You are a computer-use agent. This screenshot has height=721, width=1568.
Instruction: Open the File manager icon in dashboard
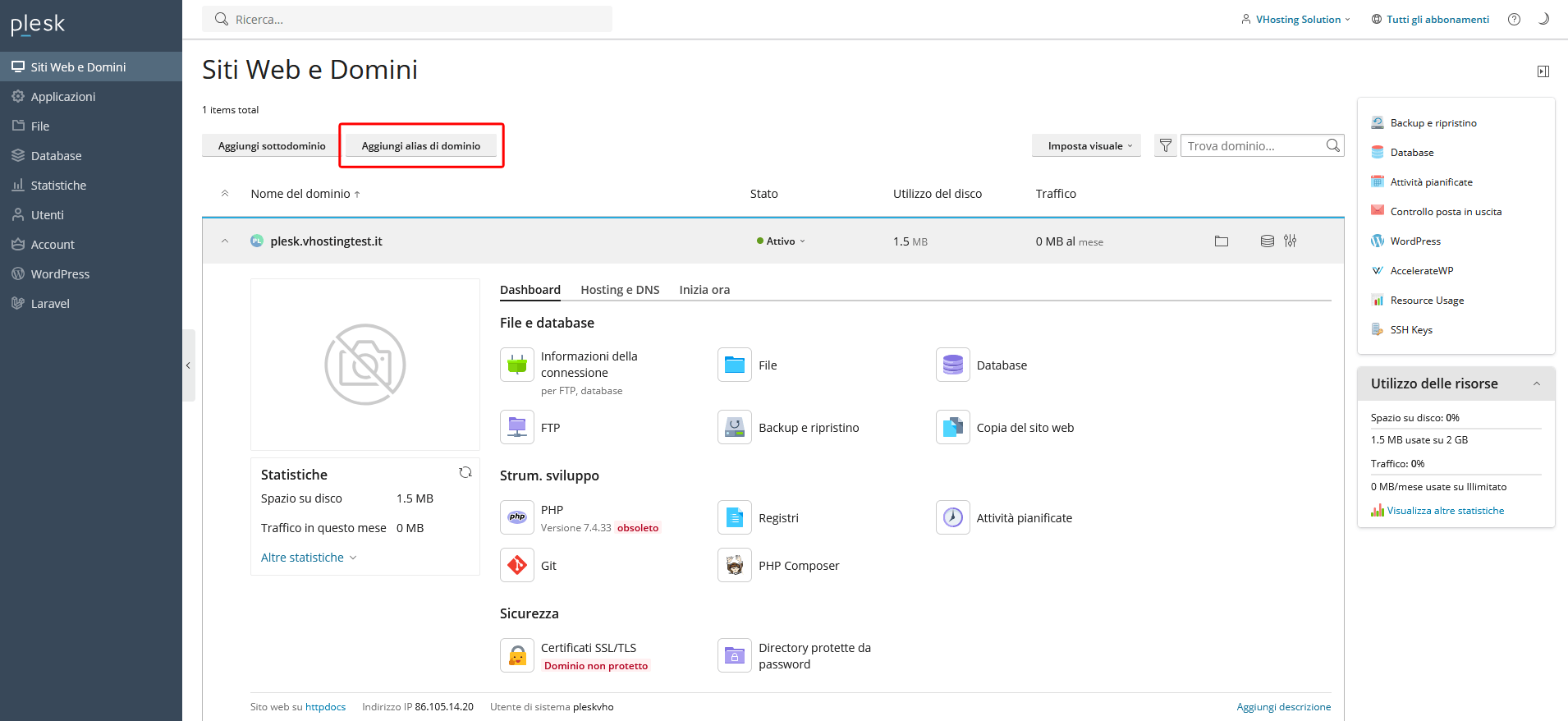click(735, 365)
